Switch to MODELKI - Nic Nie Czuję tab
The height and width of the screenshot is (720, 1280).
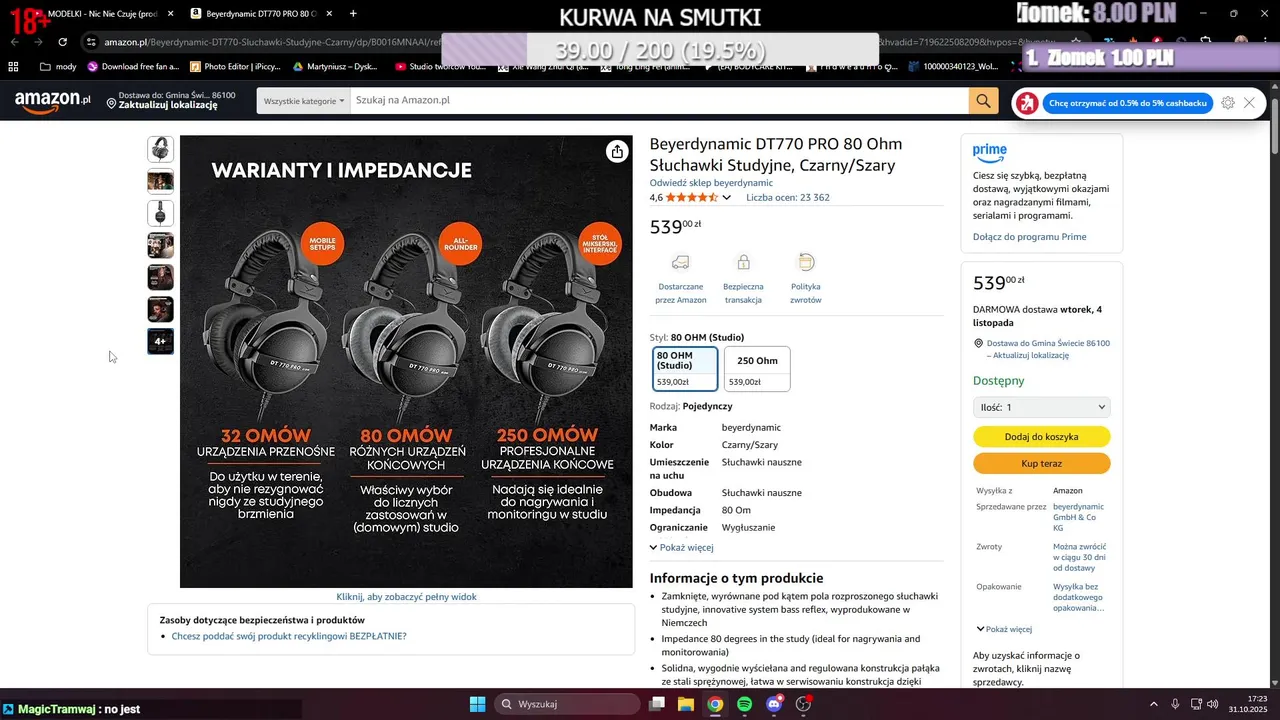click(103, 14)
